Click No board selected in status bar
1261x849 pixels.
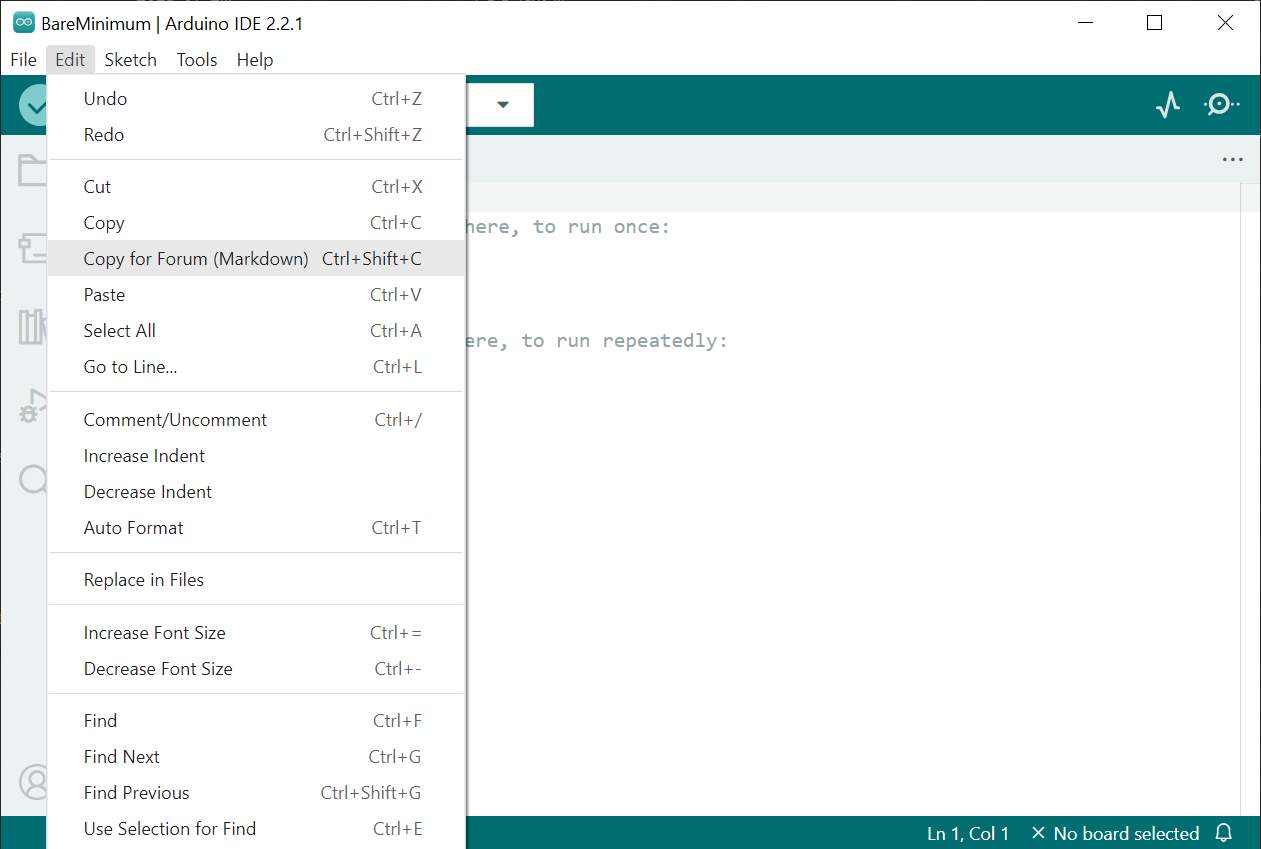(x=1115, y=833)
